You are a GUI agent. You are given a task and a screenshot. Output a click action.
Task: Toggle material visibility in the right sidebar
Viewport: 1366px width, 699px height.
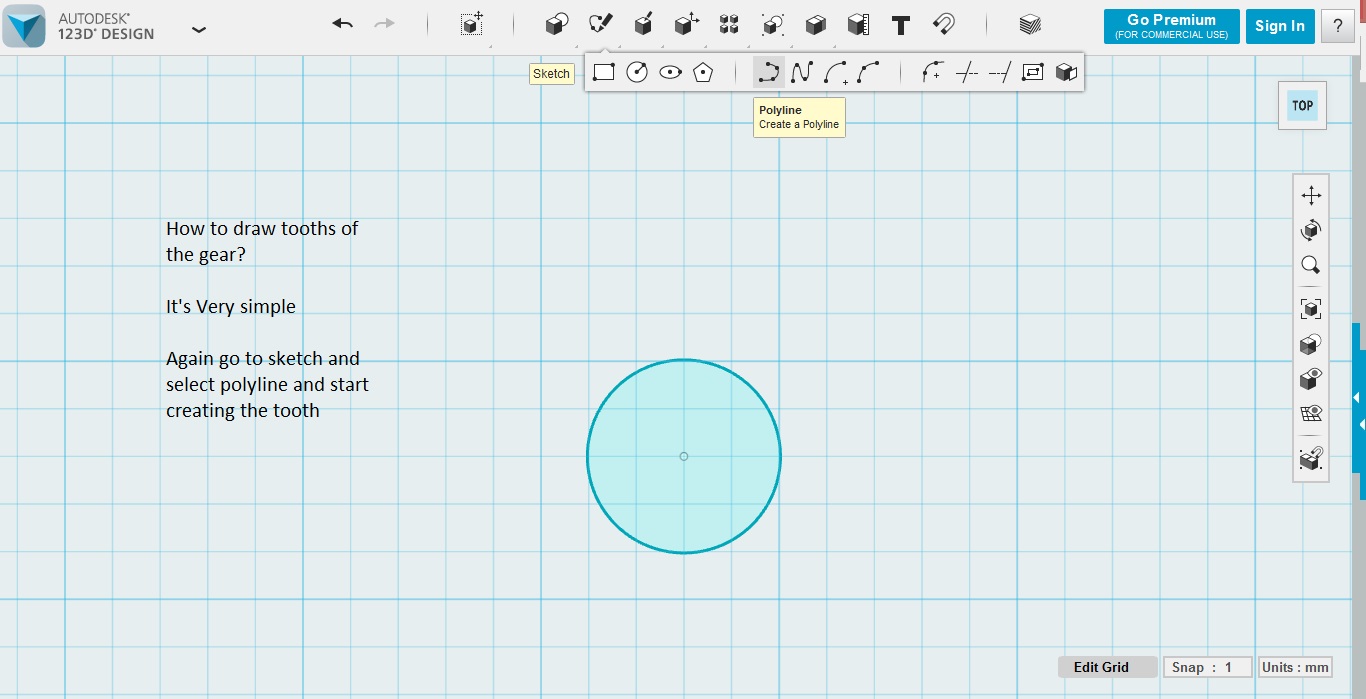click(x=1311, y=343)
